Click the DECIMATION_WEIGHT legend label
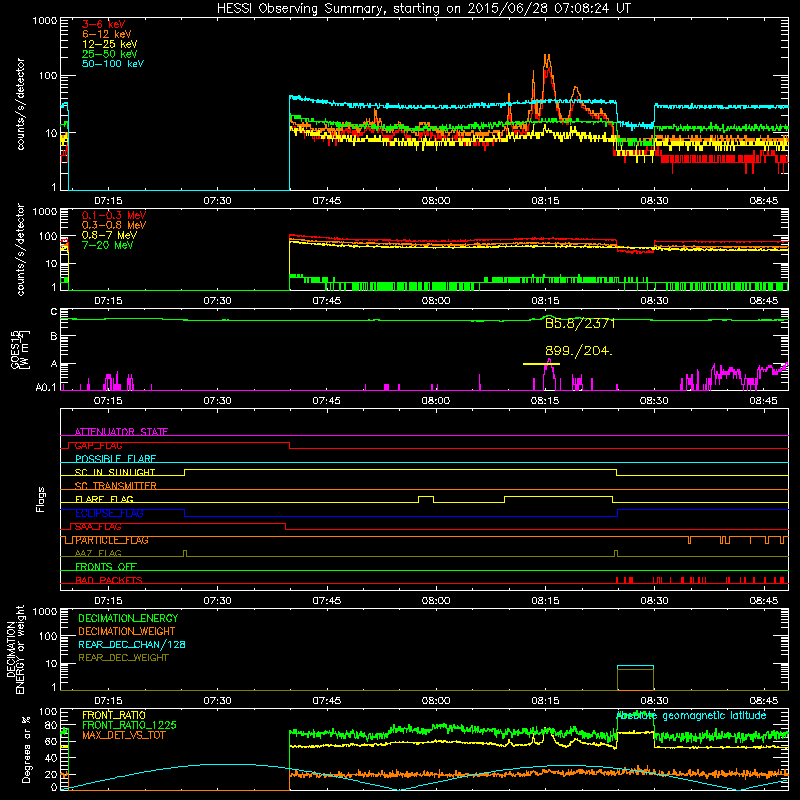 127,631
